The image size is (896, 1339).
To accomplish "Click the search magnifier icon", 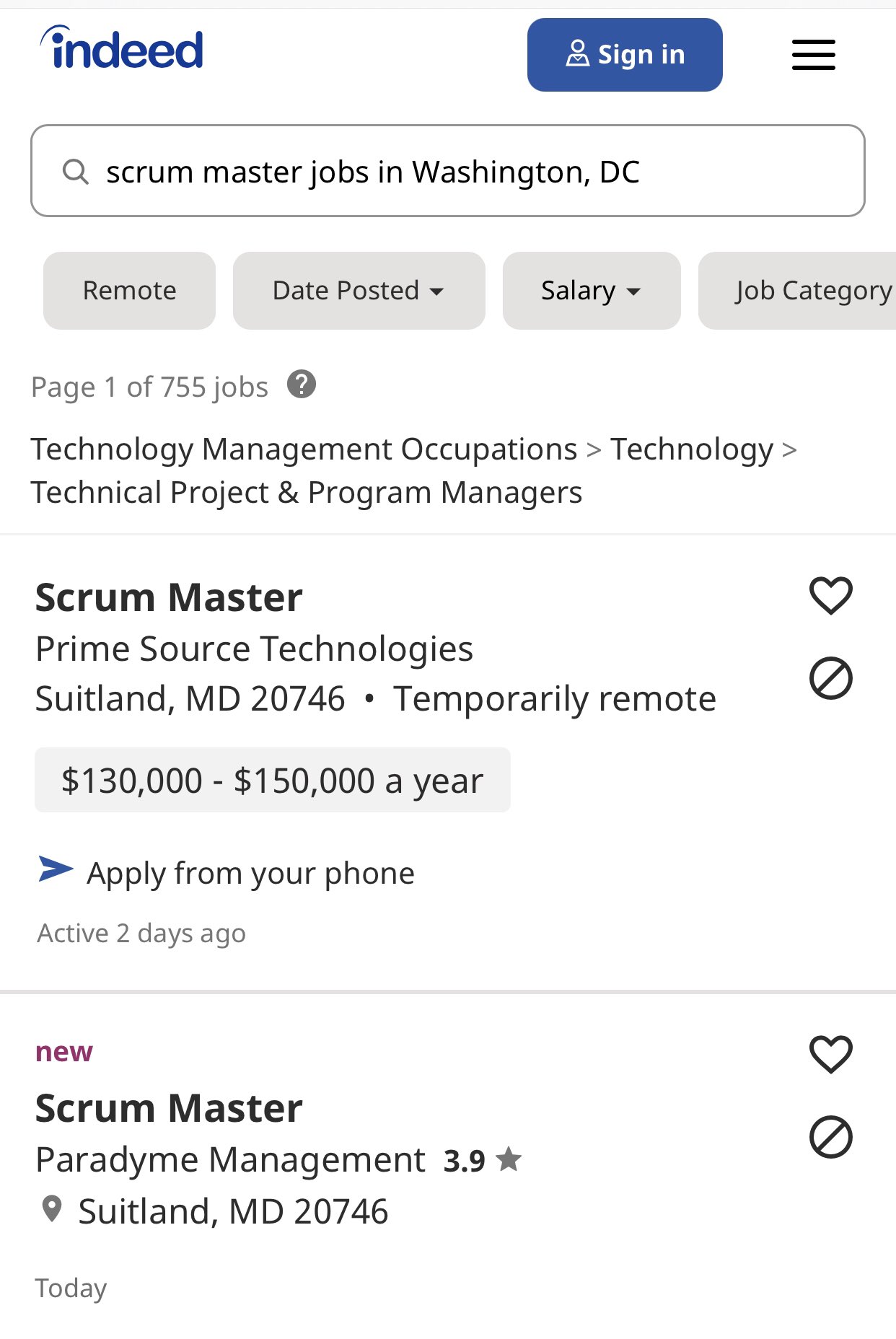I will 75,172.
